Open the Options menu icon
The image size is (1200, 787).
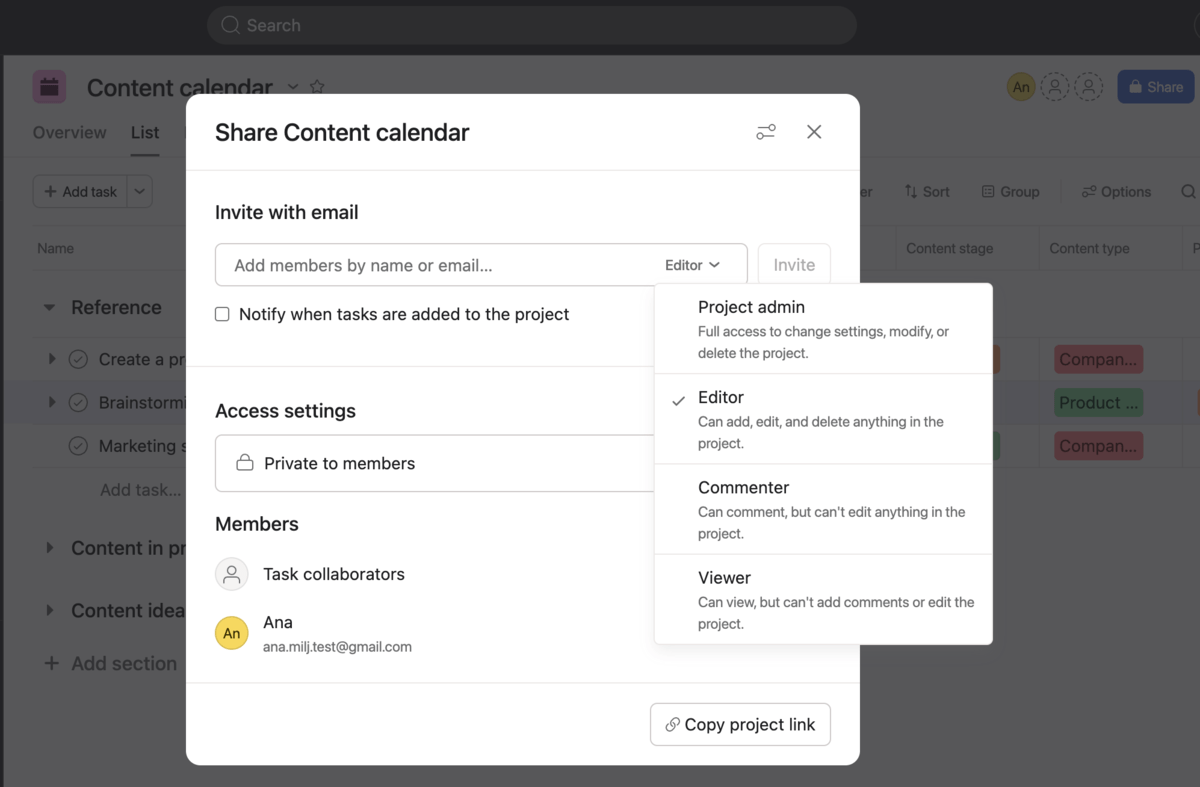click(x=1089, y=191)
